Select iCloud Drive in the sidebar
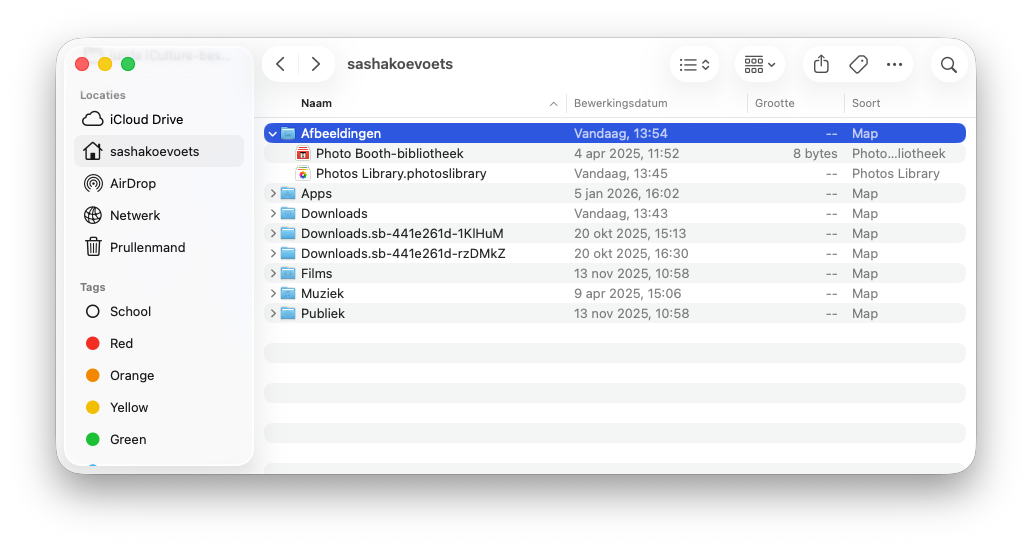The width and height of the screenshot is (1032, 548). pyautogui.click(x=146, y=119)
